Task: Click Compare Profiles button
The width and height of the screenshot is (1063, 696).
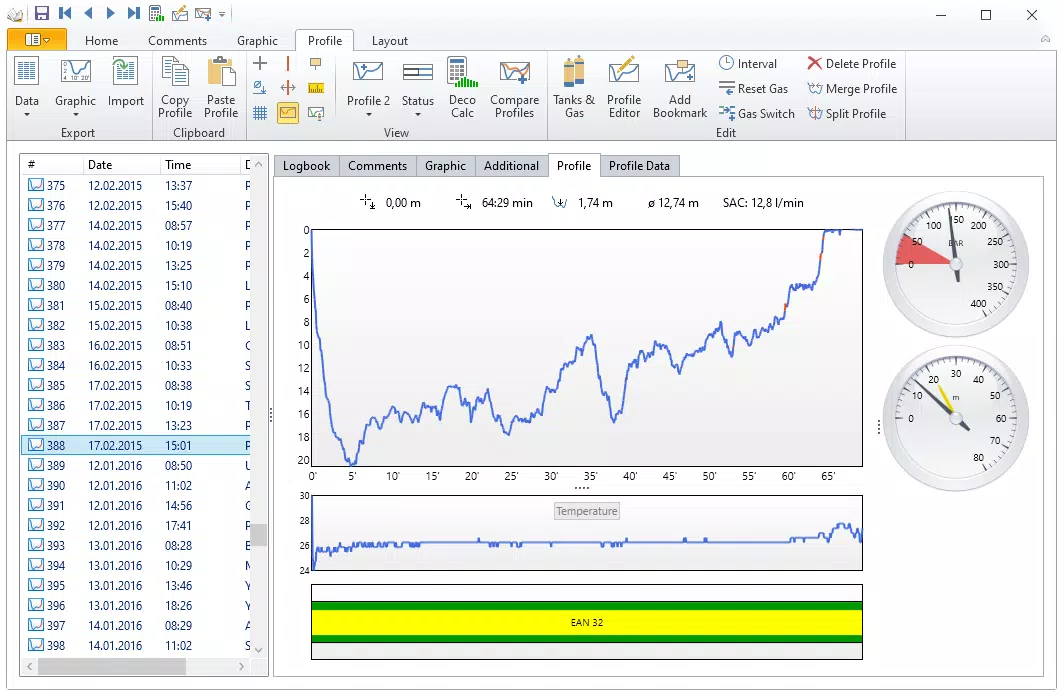Action: pos(515,88)
